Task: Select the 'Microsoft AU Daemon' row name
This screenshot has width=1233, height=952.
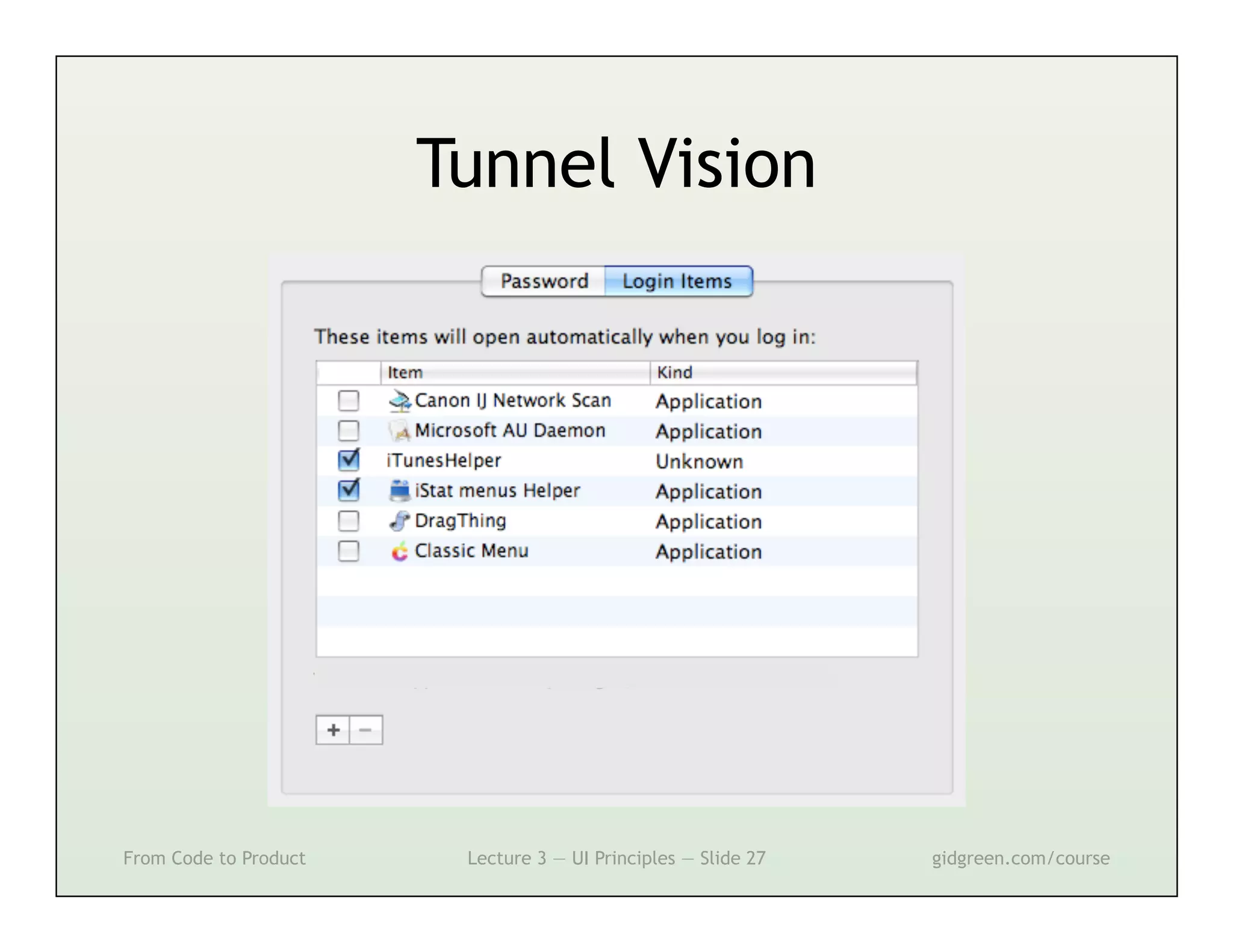Action: click(x=510, y=430)
